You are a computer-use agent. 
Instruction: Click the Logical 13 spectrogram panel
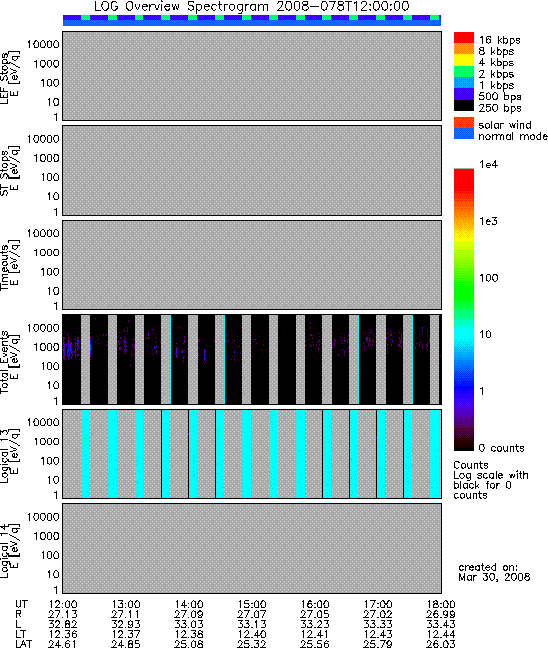[252, 454]
